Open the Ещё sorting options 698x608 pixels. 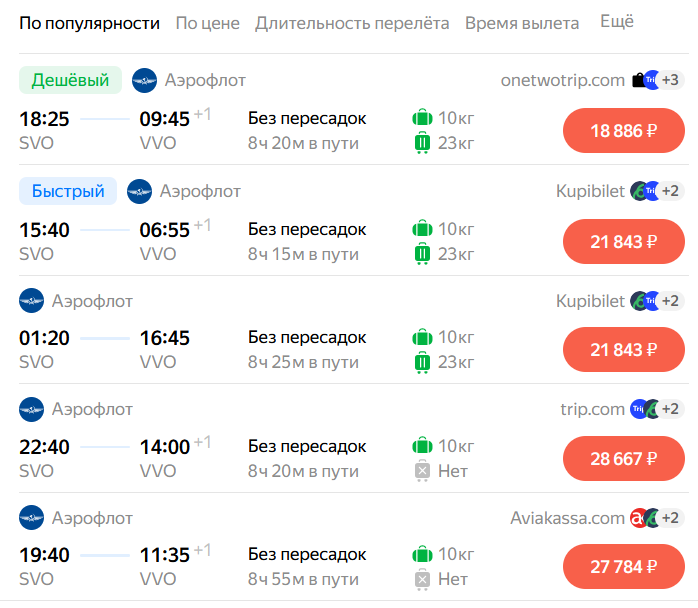pyautogui.click(x=617, y=21)
